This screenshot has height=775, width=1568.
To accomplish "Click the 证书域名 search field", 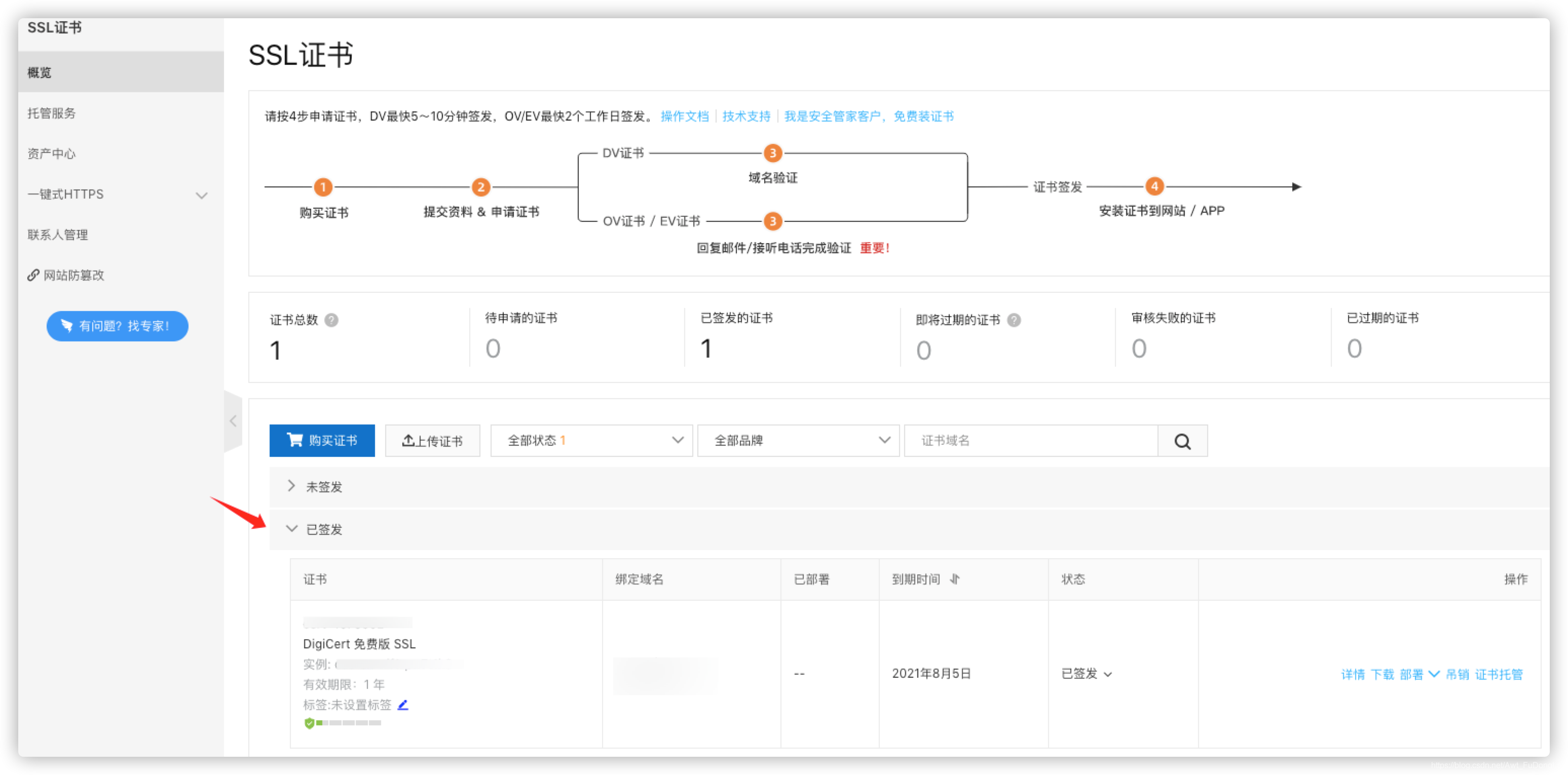I will [x=1030, y=441].
